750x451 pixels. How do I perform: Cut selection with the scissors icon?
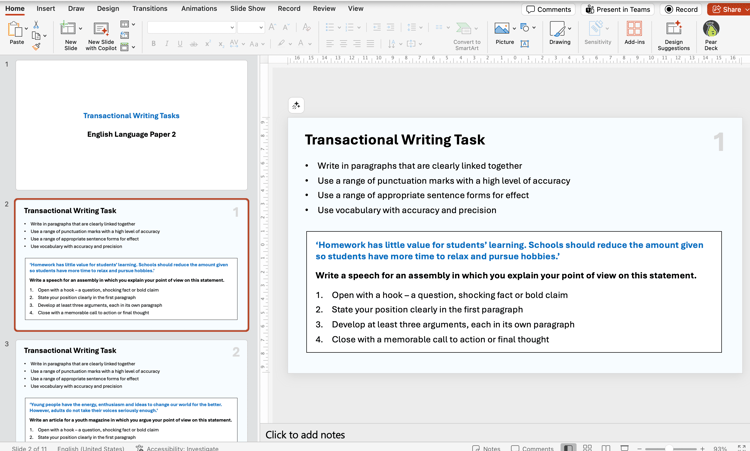click(x=36, y=24)
